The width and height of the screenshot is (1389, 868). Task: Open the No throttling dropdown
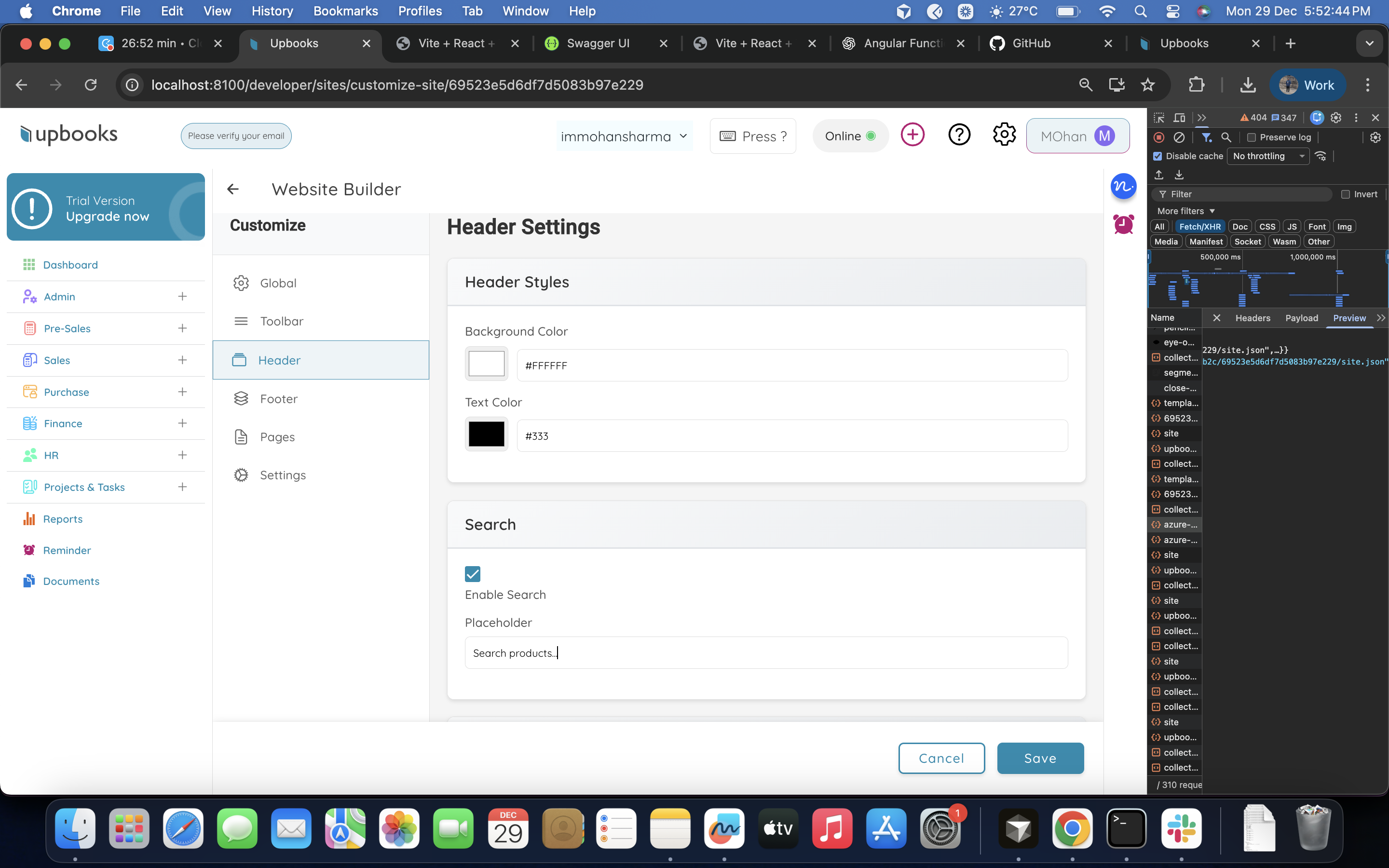click(x=1267, y=156)
